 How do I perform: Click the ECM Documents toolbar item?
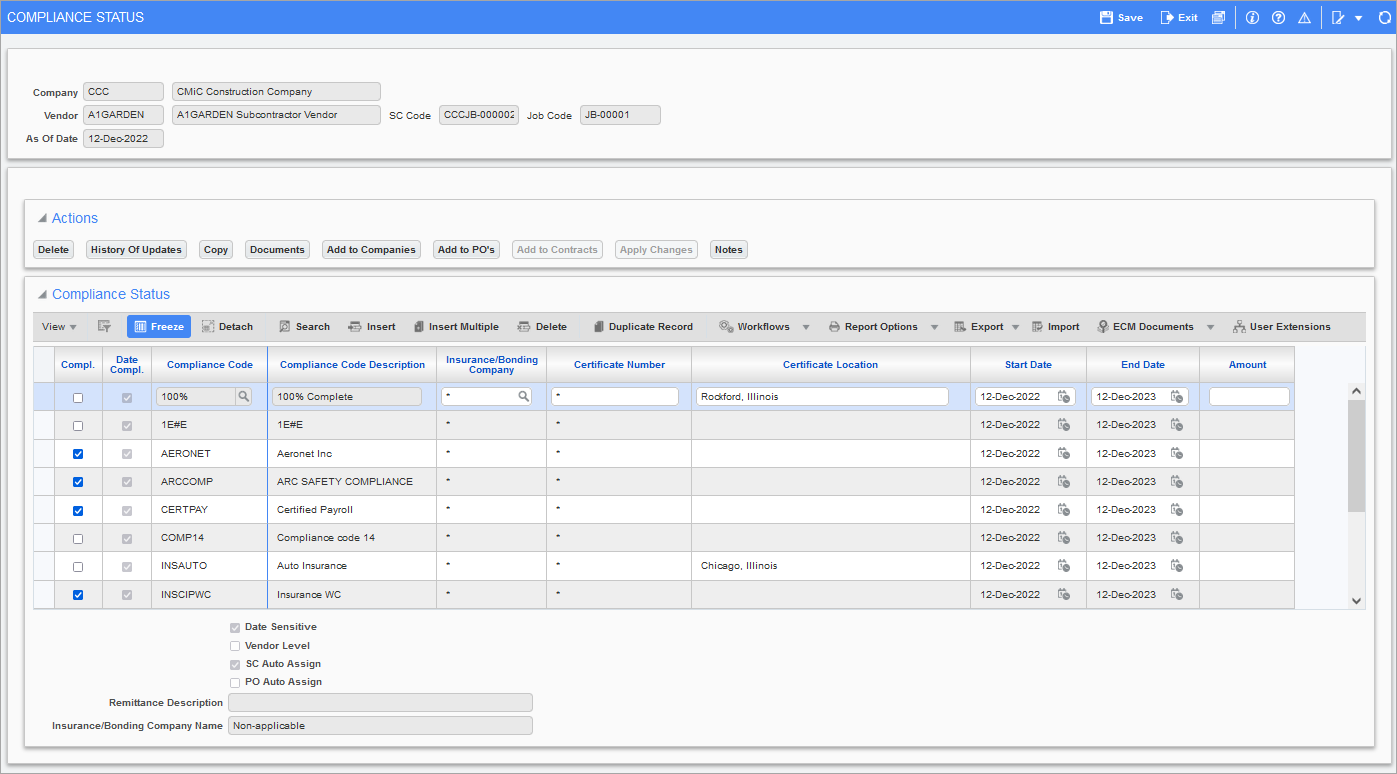[1146, 326]
